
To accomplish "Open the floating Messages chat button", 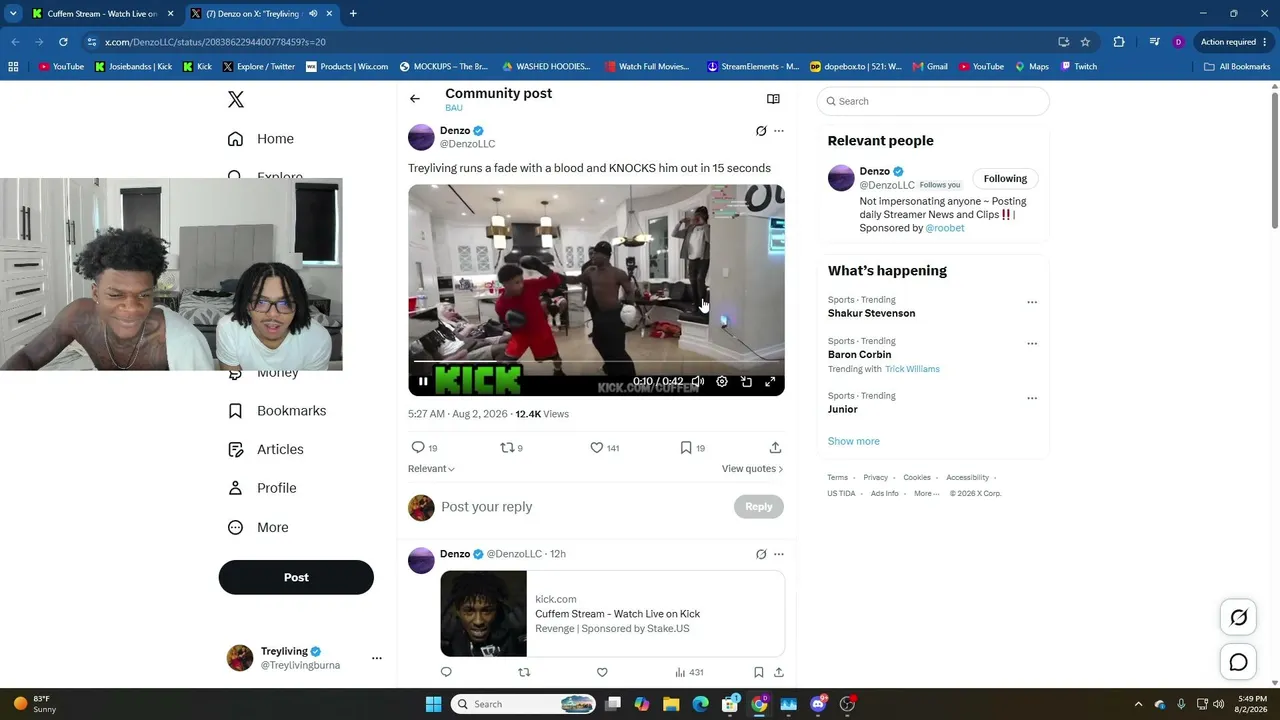I will point(1238,662).
